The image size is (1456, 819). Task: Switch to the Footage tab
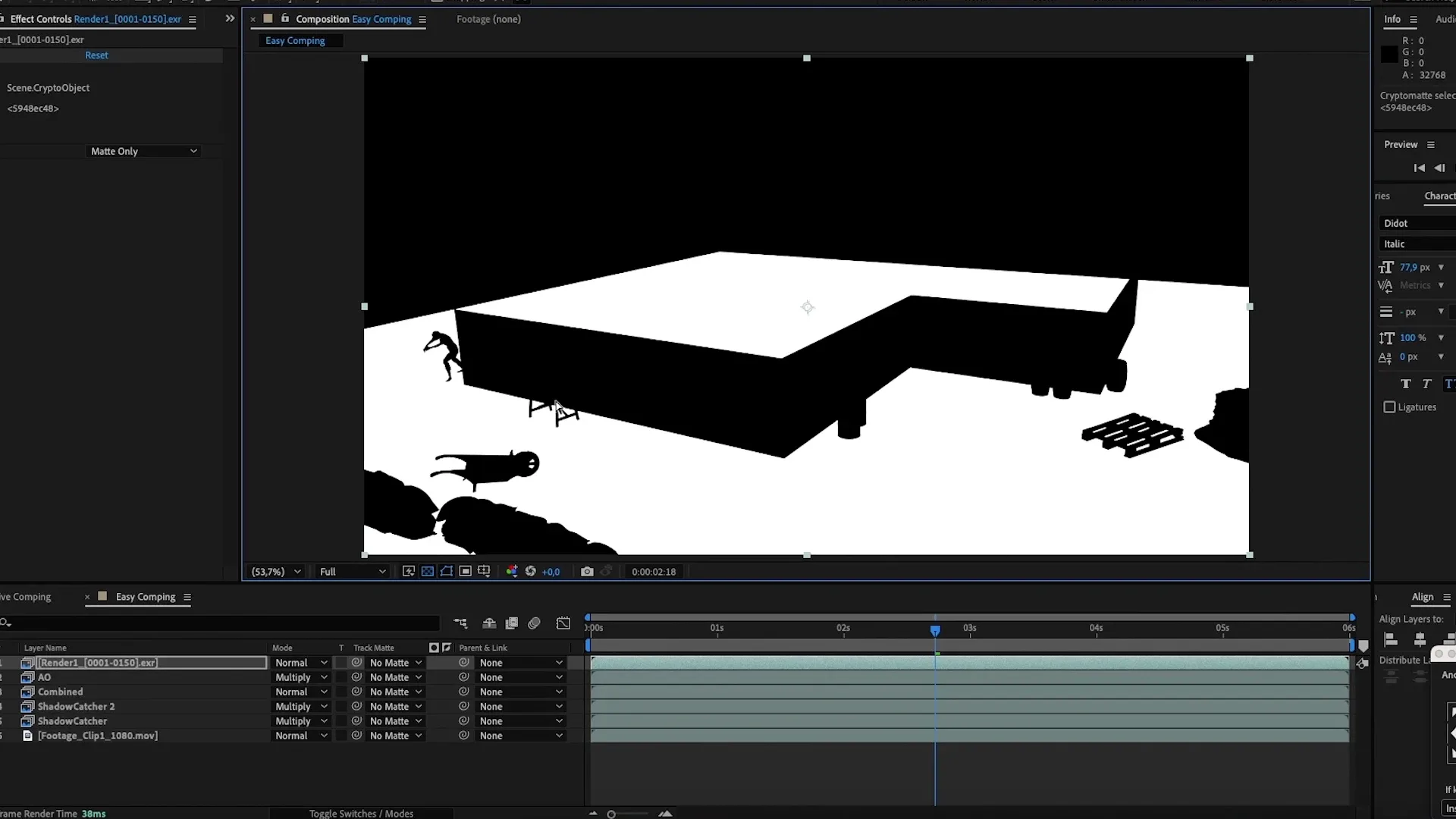[488, 19]
